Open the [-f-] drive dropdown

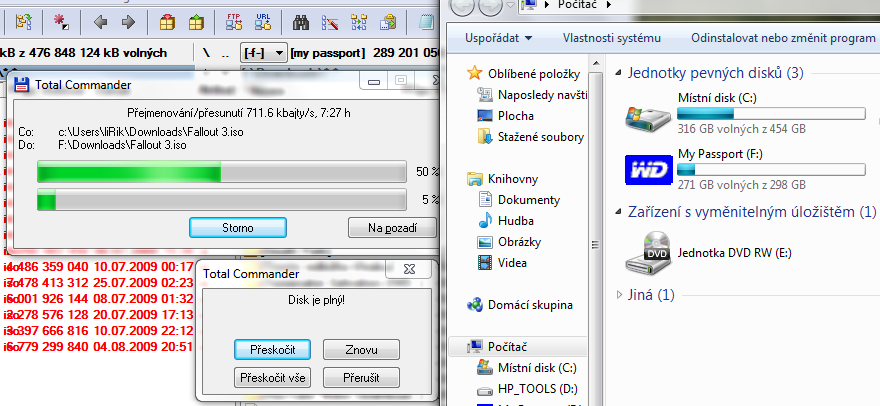[263, 53]
